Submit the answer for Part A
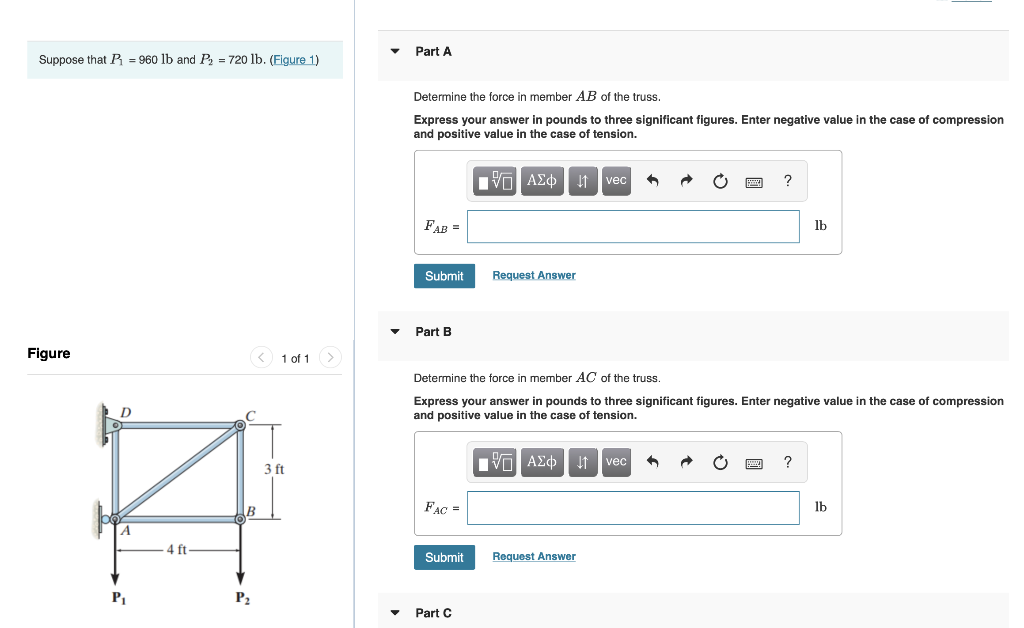The width and height of the screenshot is (1024, 628). tap(444, 275)
